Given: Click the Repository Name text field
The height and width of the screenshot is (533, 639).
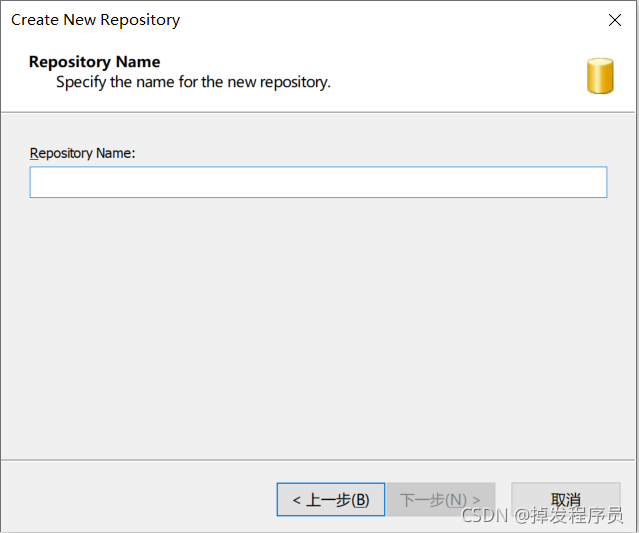Looking at the screenshot, I should (318, 182).
